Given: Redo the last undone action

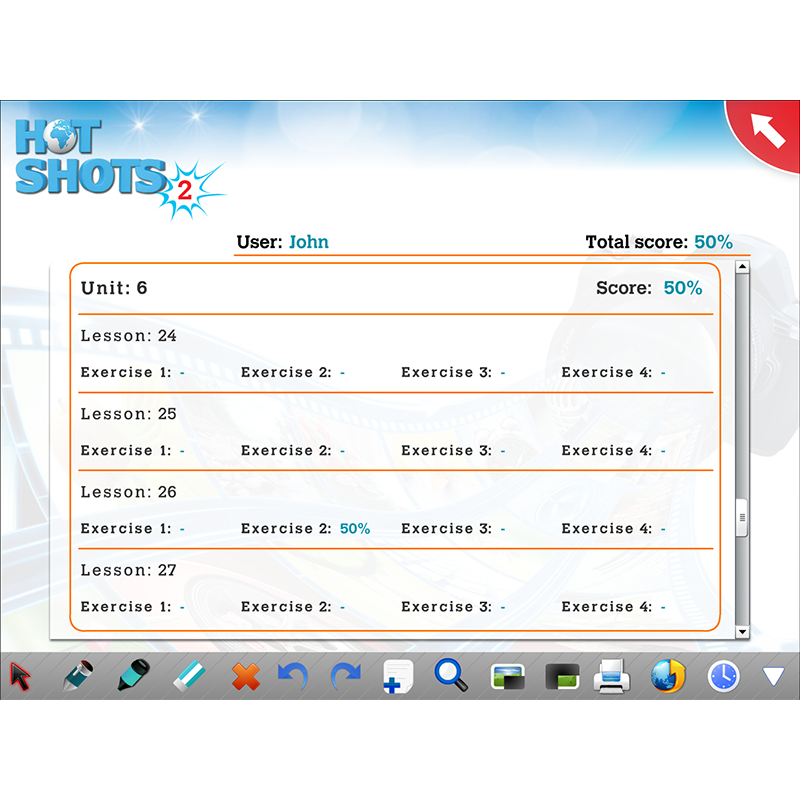Looking at the screenshot, I should click(x=346, y=677).
